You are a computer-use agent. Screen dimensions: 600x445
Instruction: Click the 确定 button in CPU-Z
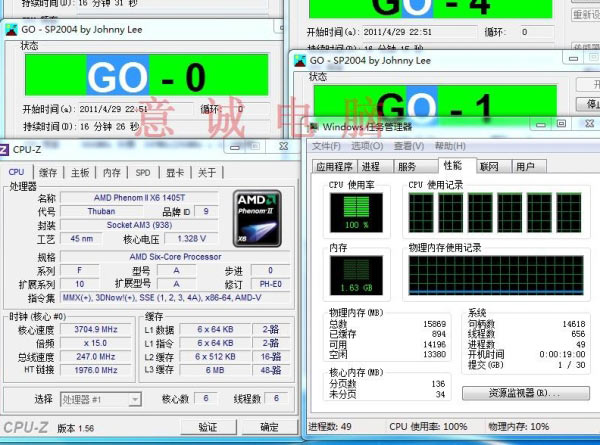tap(269, 427)
